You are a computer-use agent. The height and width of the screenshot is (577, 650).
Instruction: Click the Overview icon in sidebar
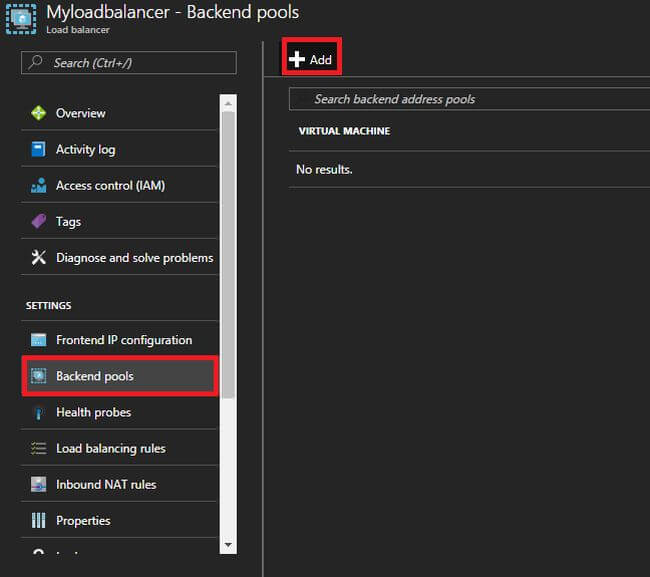coord(39,113)
